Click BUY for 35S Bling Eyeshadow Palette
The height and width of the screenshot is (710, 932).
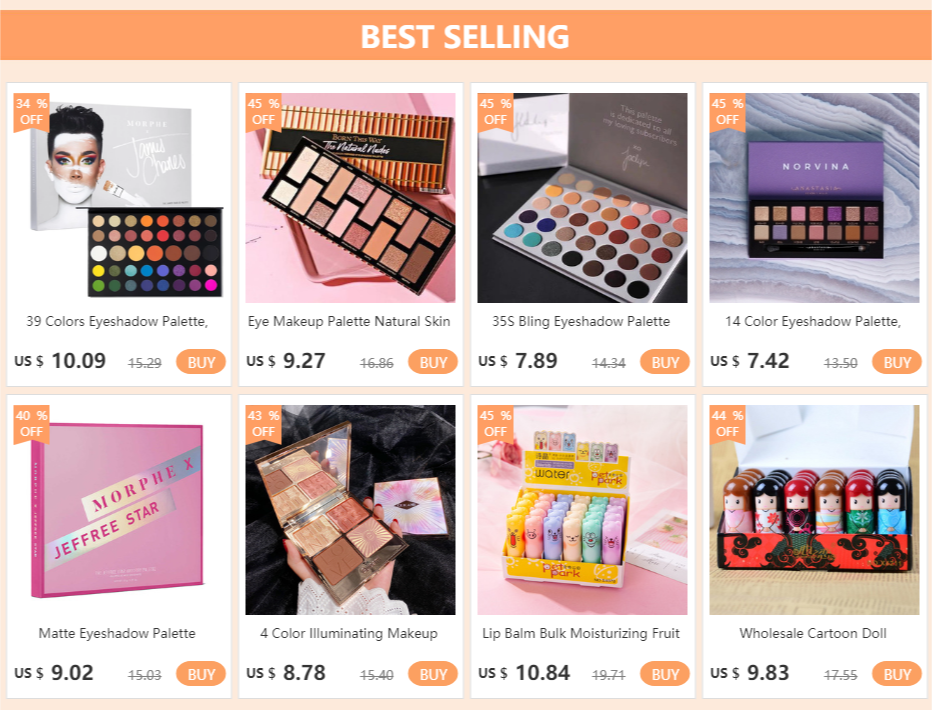[x=665, y=362]
